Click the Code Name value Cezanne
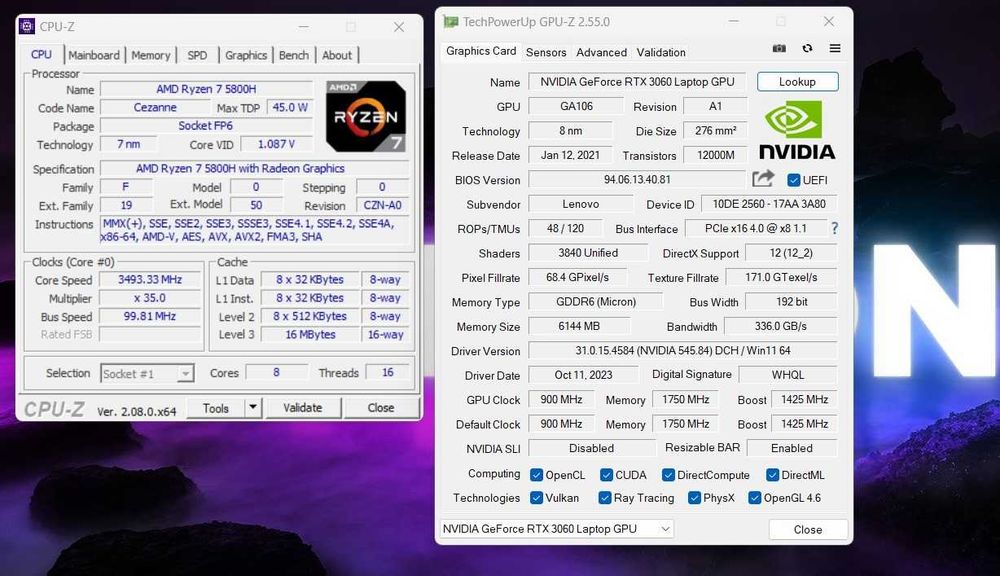Screen dimensions: 1000x576 (x=155, y=107)
